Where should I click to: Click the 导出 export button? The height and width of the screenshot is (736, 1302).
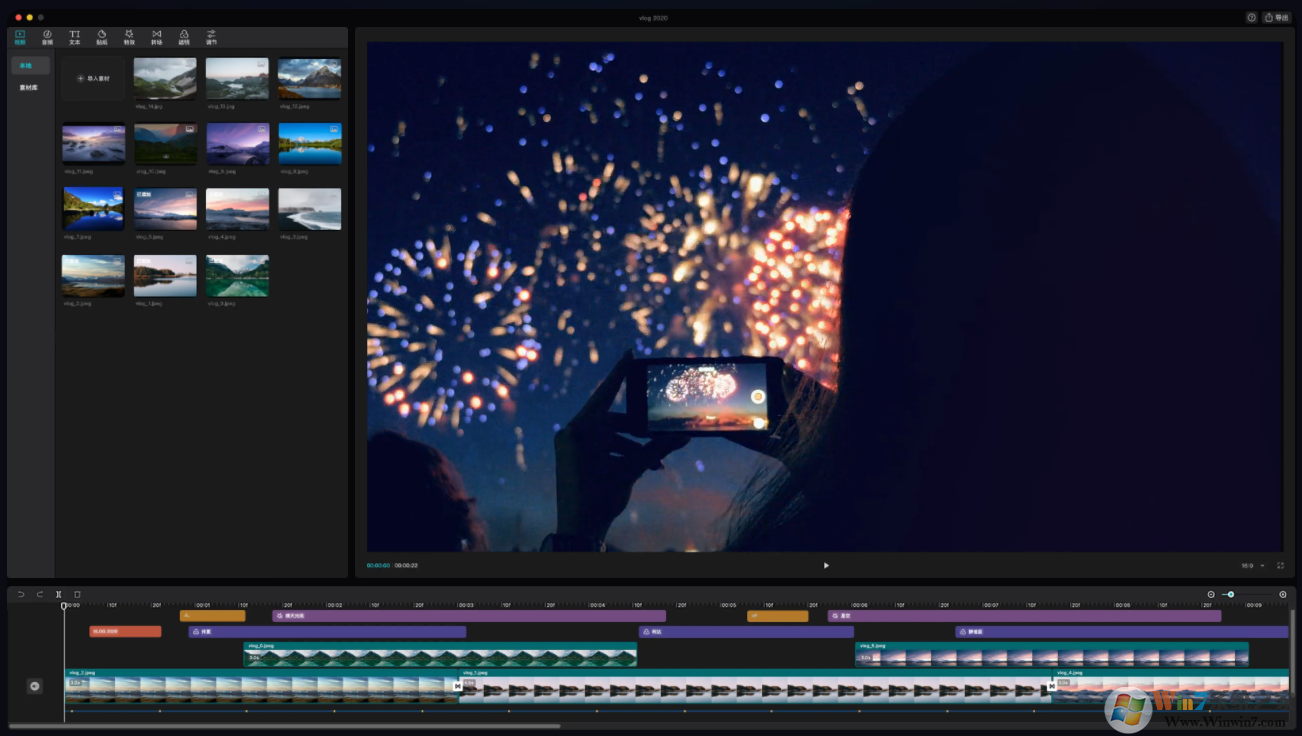1276,17
